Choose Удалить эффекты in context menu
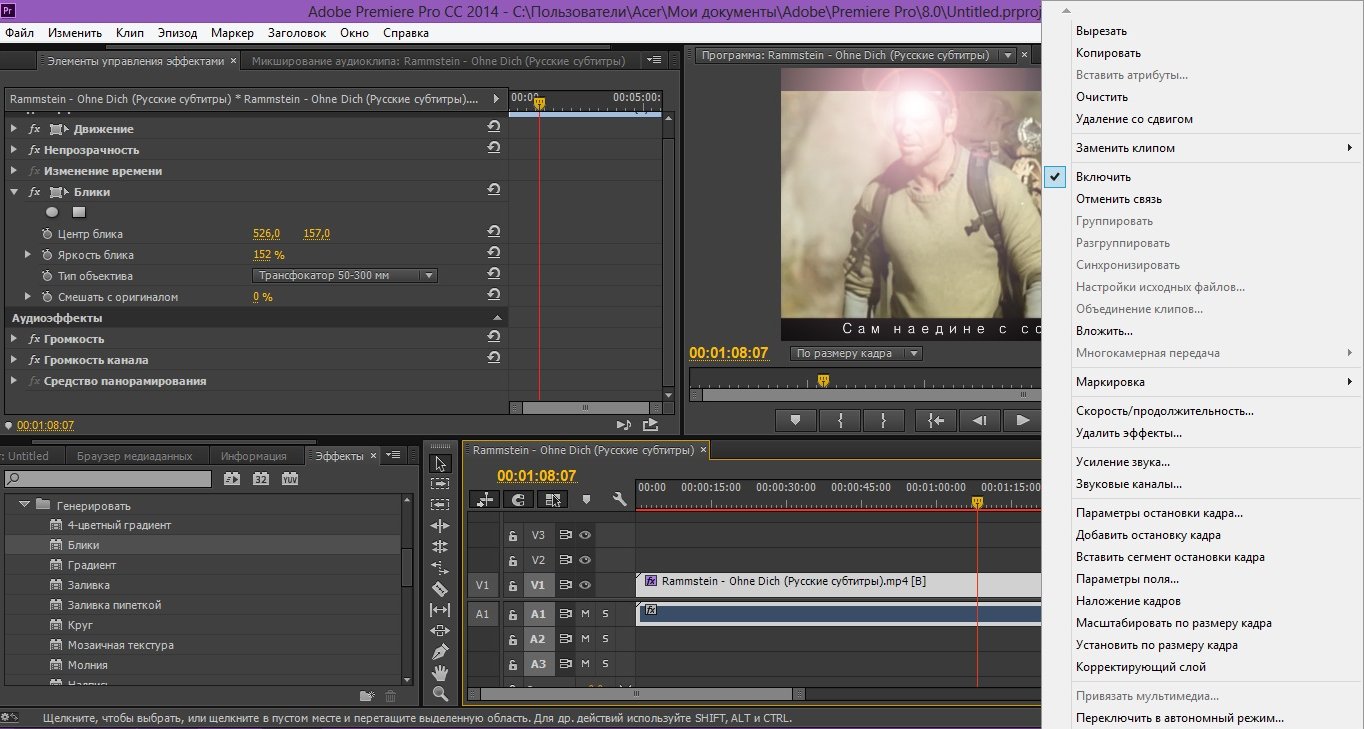This screenshot has height=729, width=1364. (x=1129, y=433)
